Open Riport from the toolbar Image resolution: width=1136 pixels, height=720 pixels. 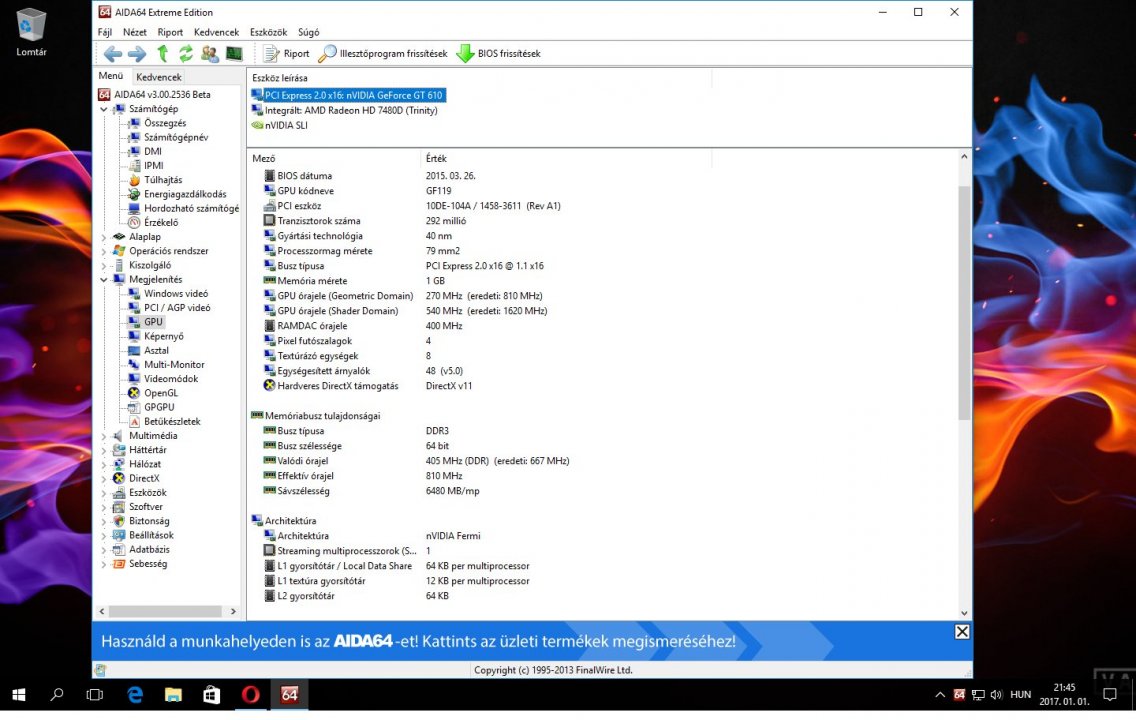286,54
